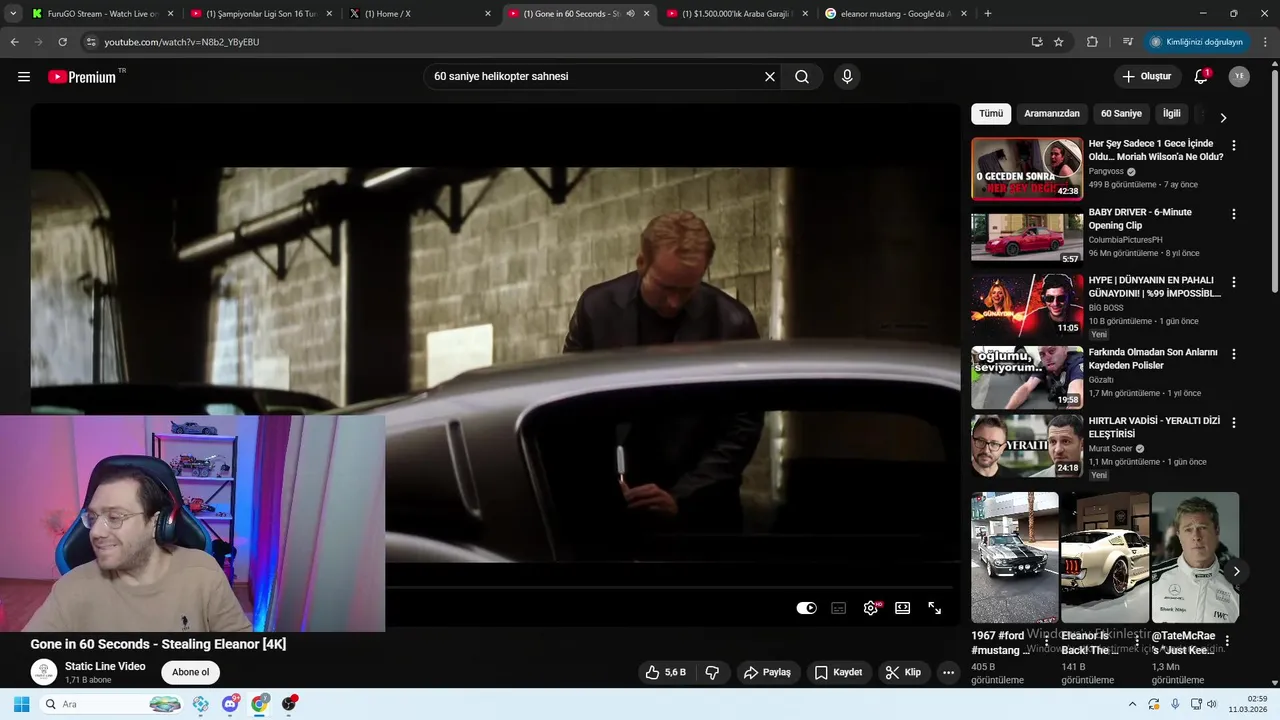The height and width of the screenshot is (720, 1280).
Task: Open the tab search dropdown arrow
Action: tap(13, 14)
